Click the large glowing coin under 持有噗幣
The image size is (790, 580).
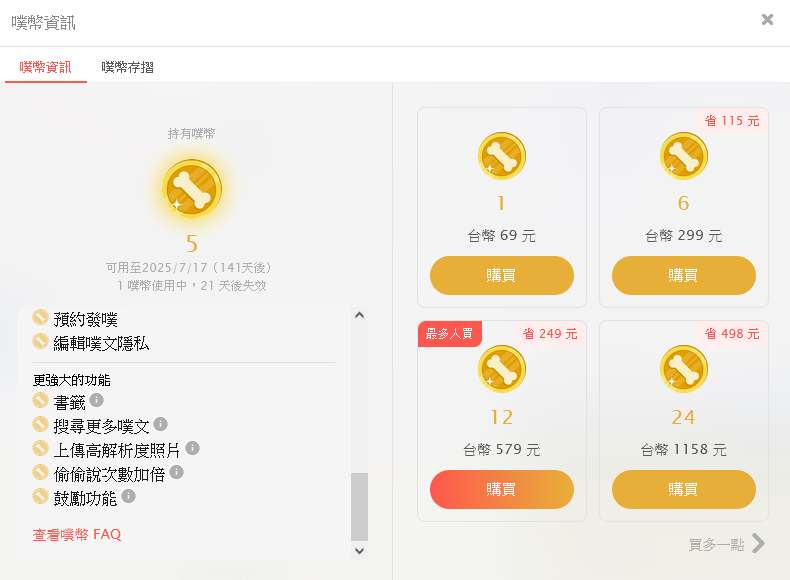(192, 189)
